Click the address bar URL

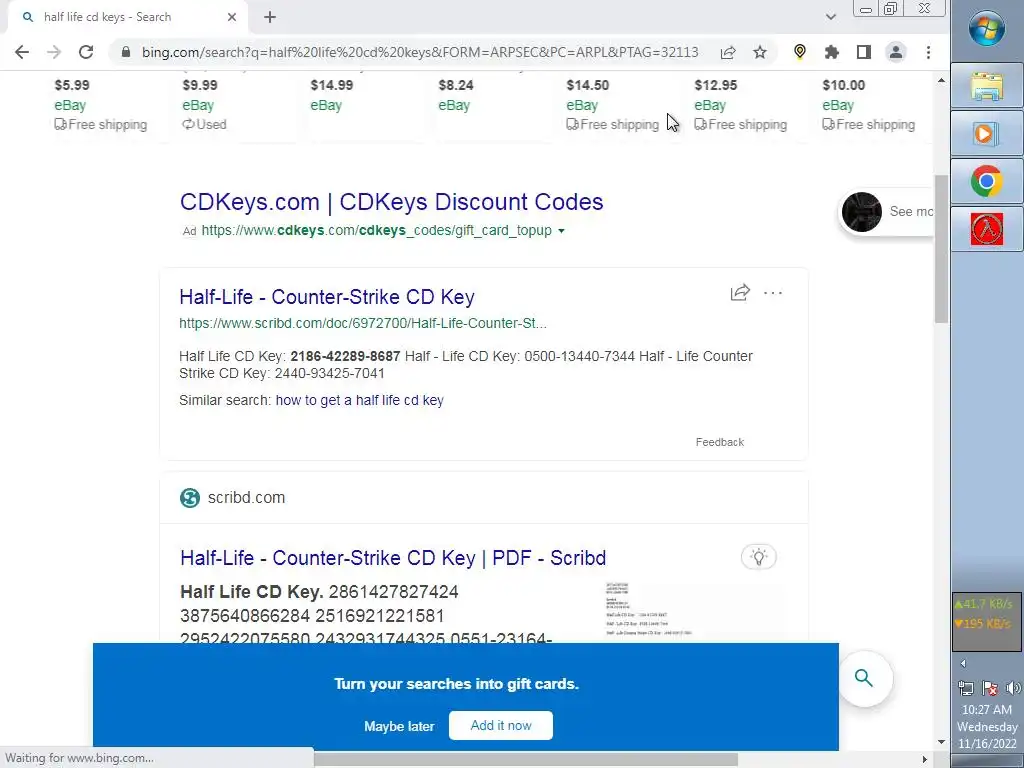[420, 52]
